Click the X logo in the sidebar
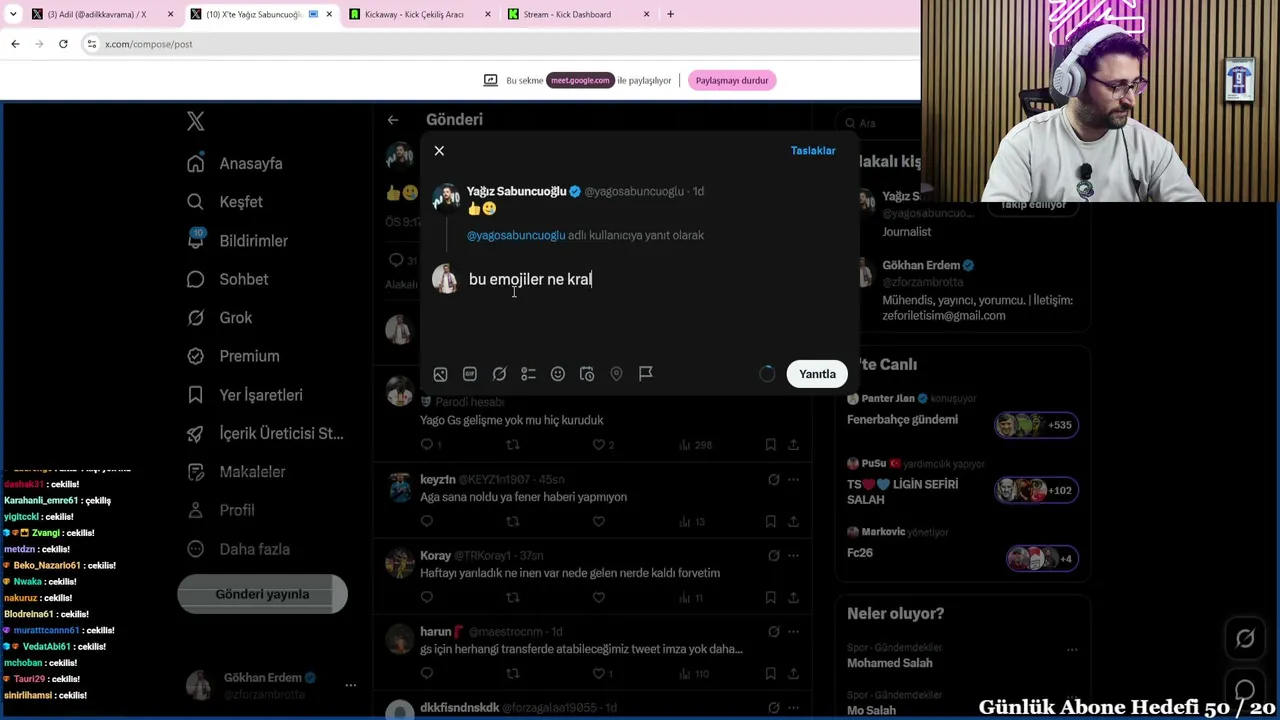This screenshot has height=720, width=1280. 196,122
